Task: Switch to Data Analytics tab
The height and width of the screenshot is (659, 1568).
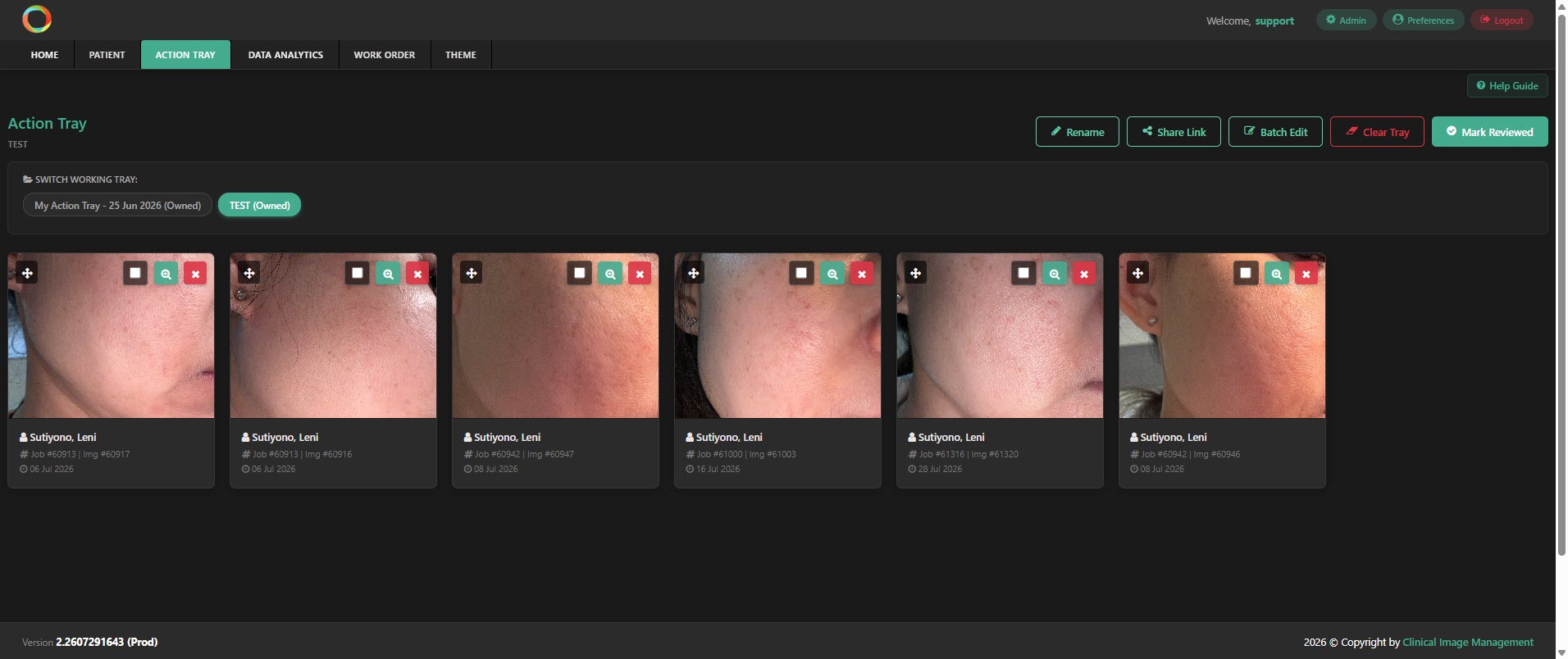Action: (x=285, y=55)
